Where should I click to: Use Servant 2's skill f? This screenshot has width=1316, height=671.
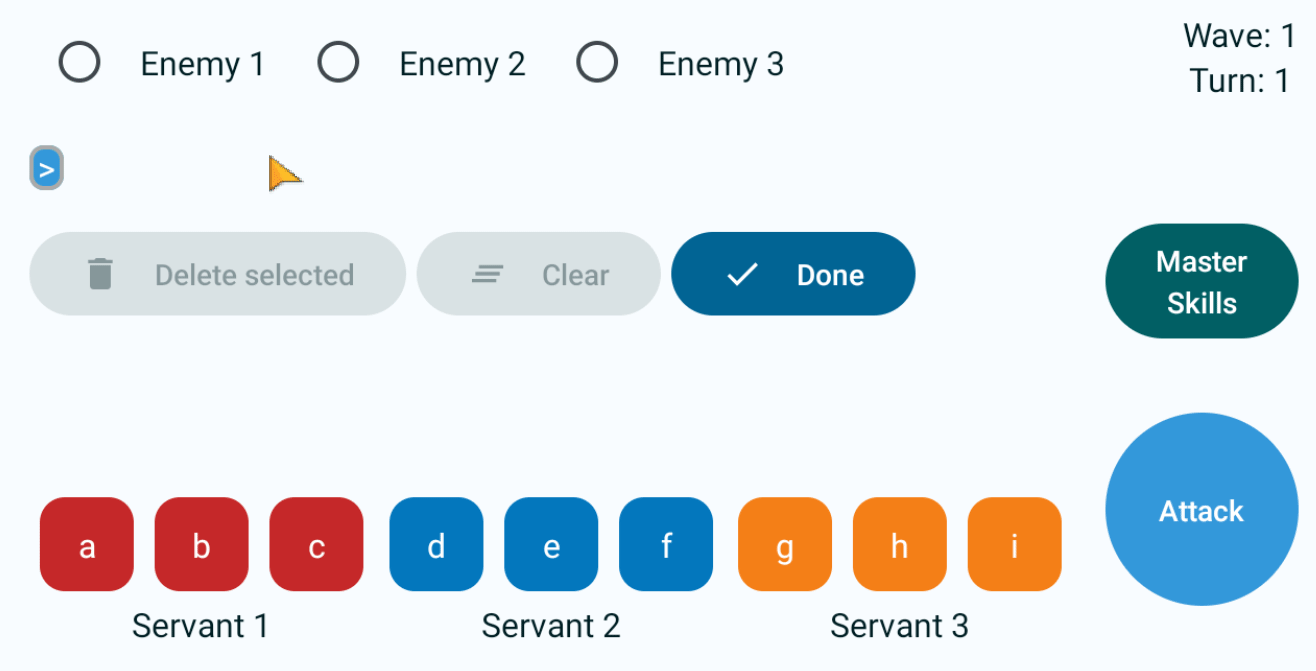pyautogui.click(x=666, y=544)
